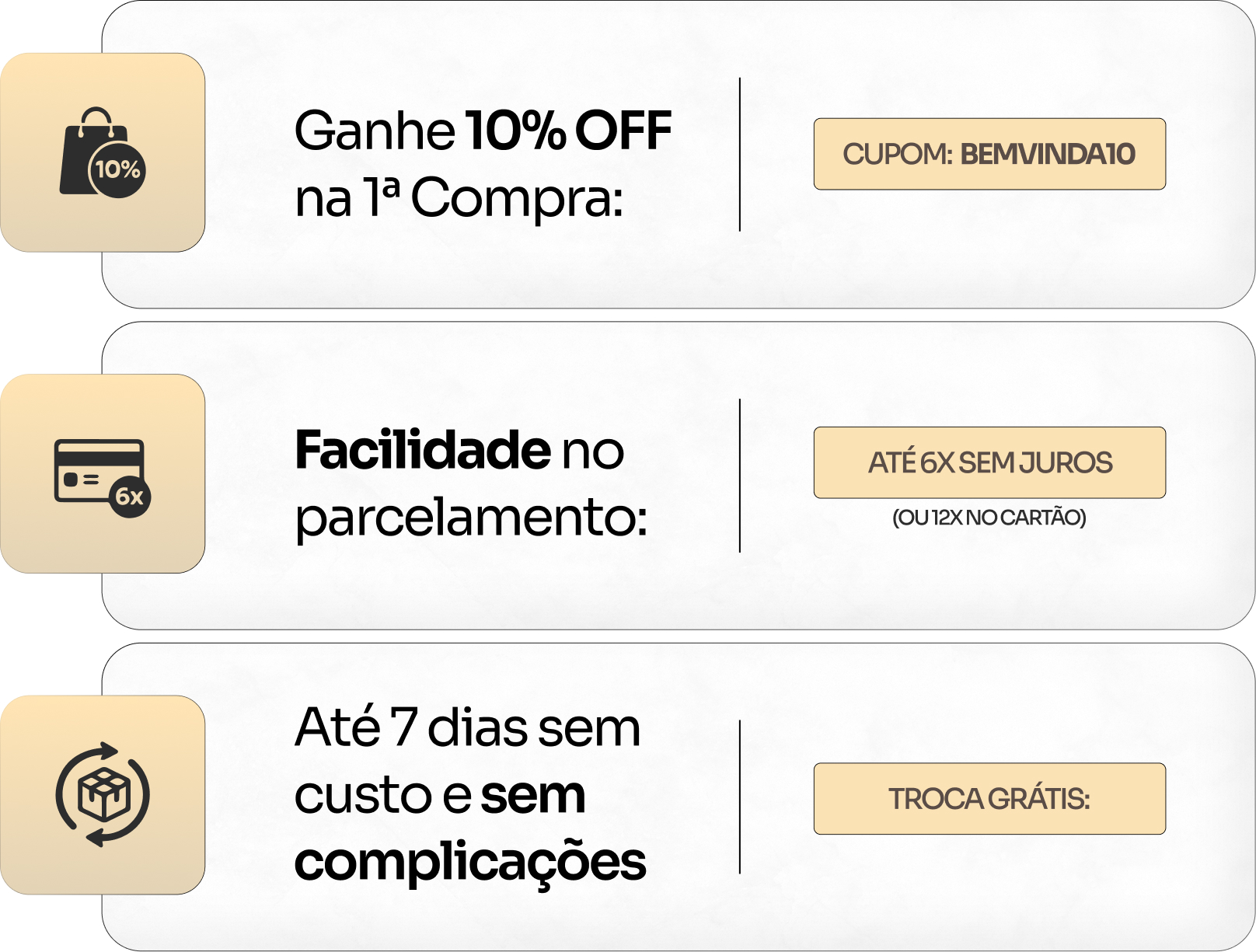Click the 'custo e sem' text line
1256x952 pixels.
click(439, 796)
